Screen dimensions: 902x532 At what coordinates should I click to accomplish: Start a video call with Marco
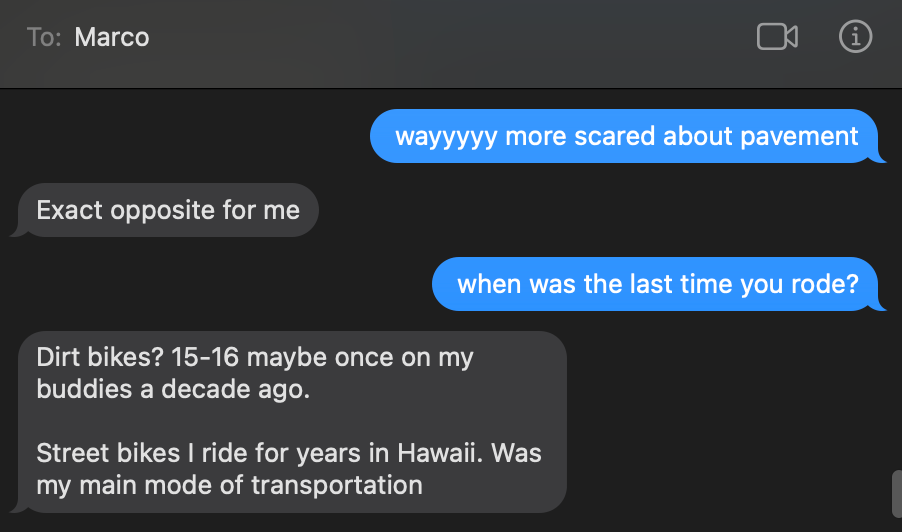[x=777, y=37]
